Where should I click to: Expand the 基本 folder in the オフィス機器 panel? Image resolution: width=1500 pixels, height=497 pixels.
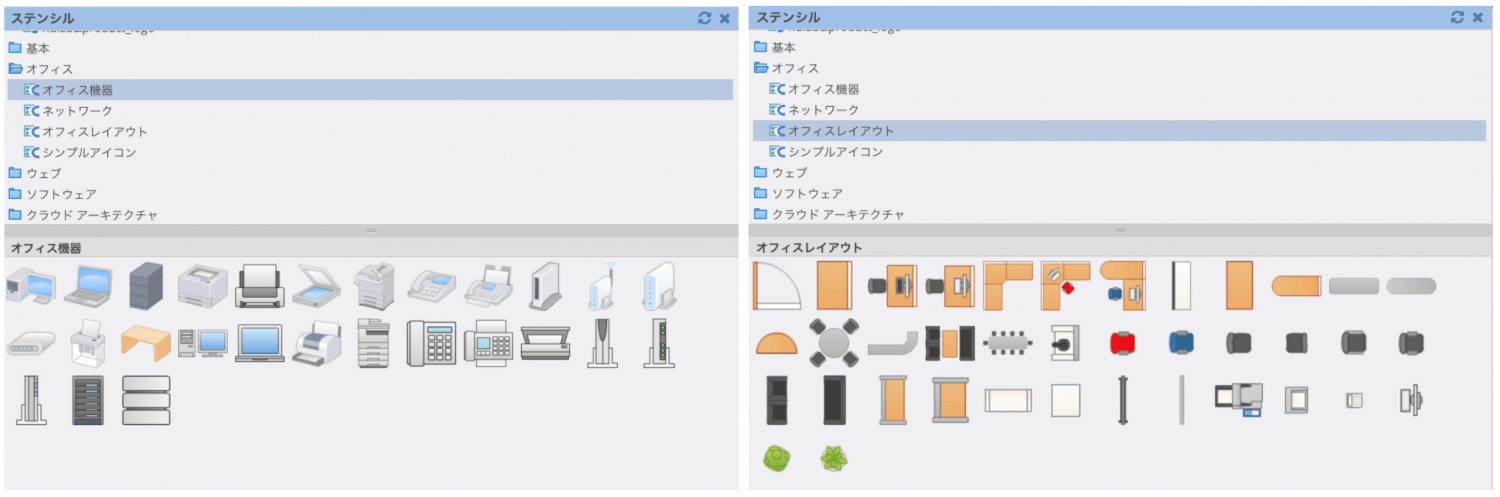pyautogui.click(x=37, y=48)
